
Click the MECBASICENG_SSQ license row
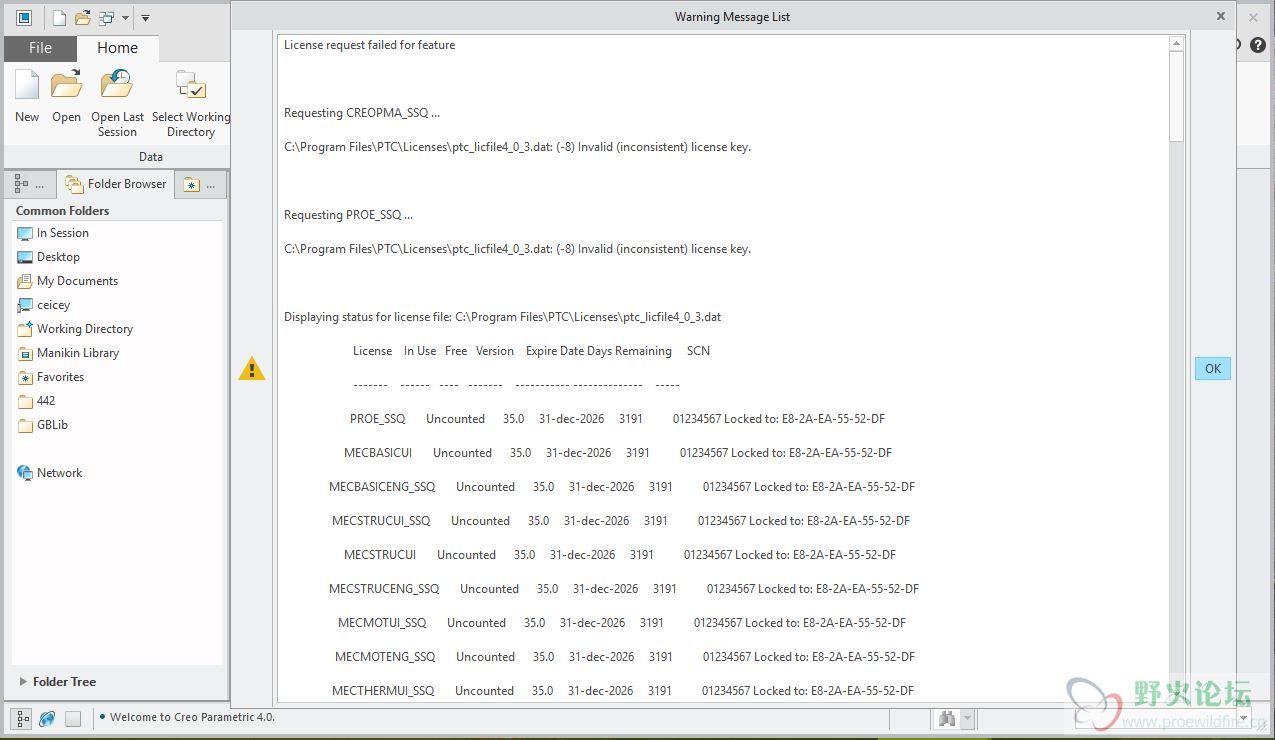coord(622,487)
